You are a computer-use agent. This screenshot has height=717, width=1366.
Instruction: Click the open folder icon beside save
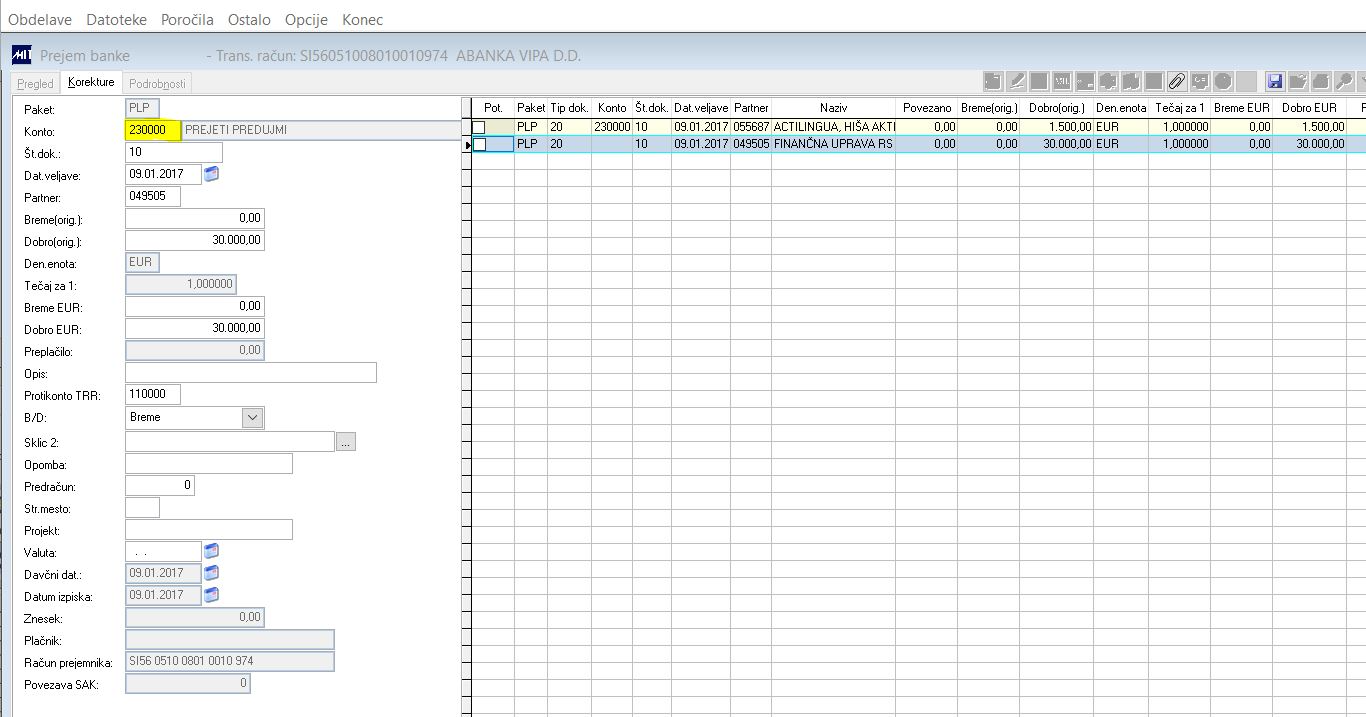pyautogui.click(x=1299, y=81)
